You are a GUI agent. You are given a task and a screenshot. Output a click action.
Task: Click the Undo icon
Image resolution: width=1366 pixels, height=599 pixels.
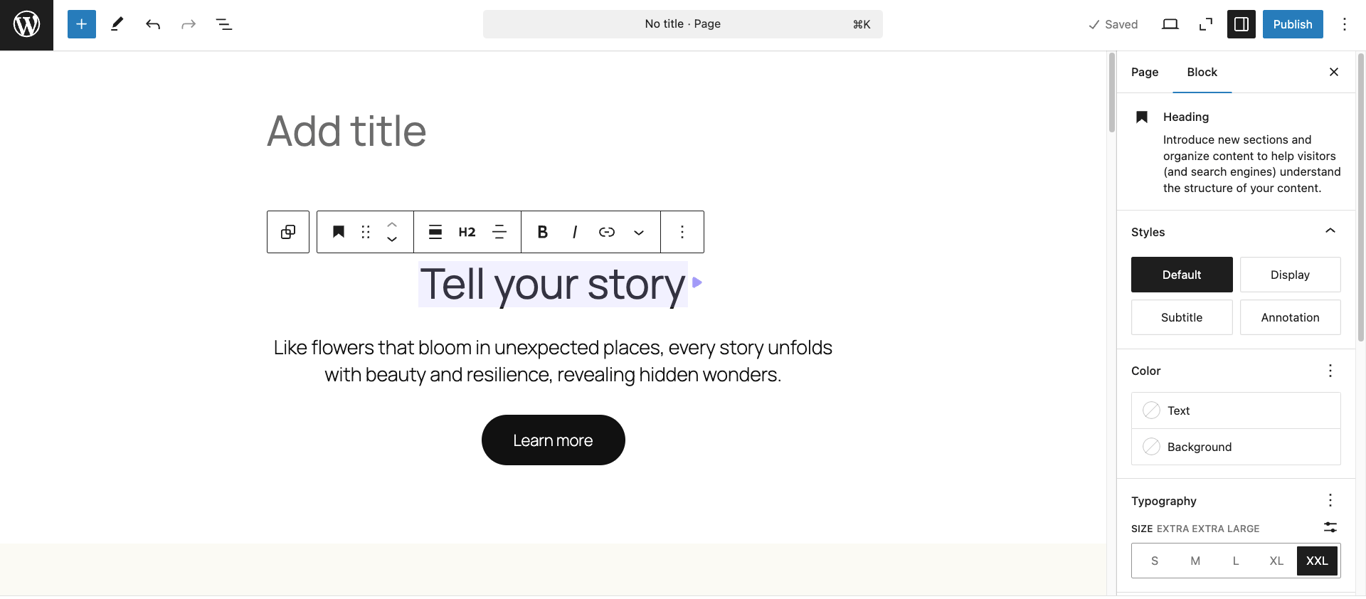coord(152,24)
